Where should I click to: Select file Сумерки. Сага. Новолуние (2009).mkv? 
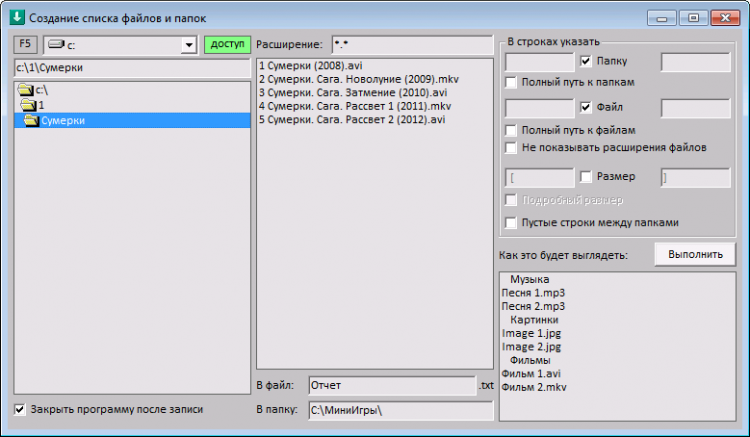(x=359, y=79)
